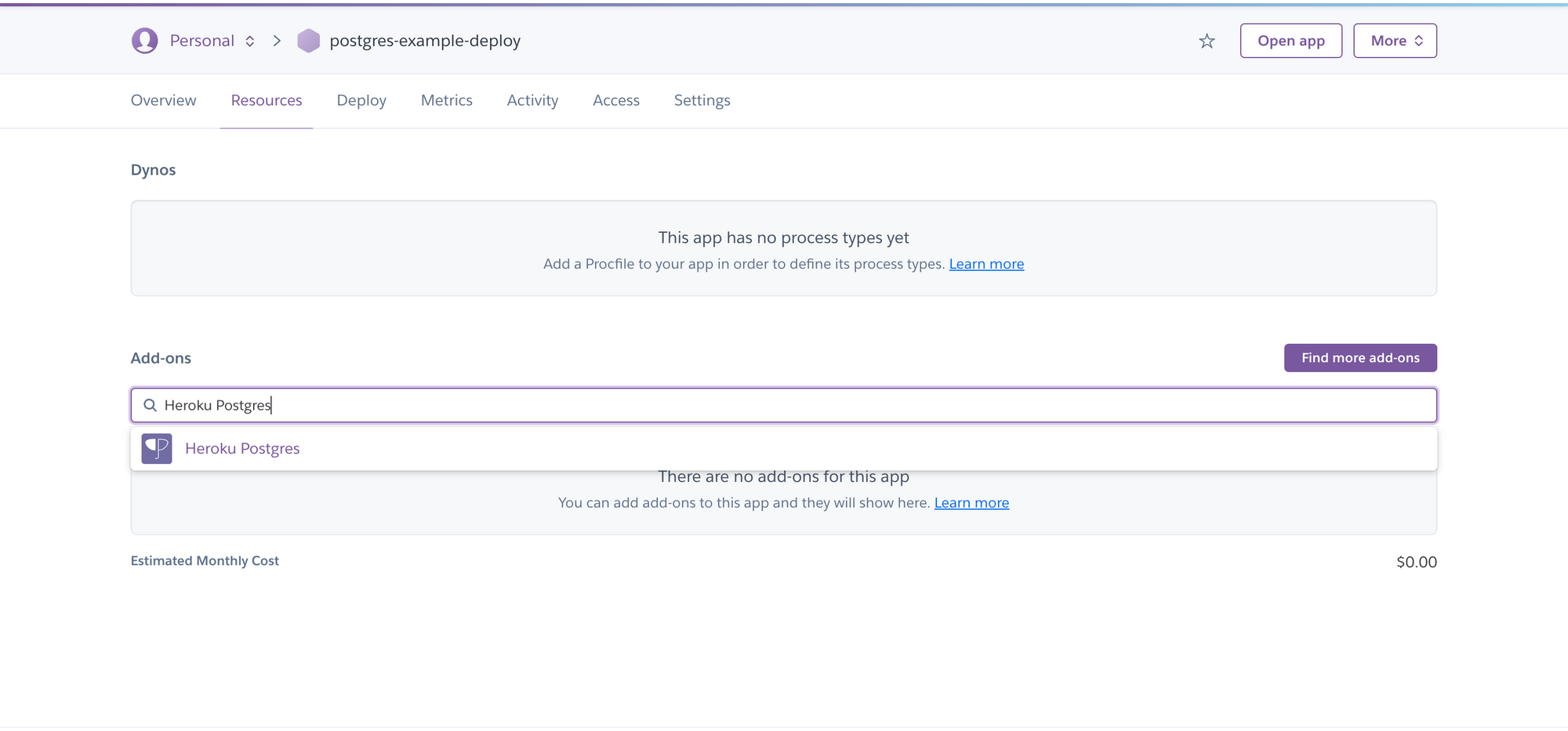
Task: Go to the Overview tab
Action: [x=163, y=100]
